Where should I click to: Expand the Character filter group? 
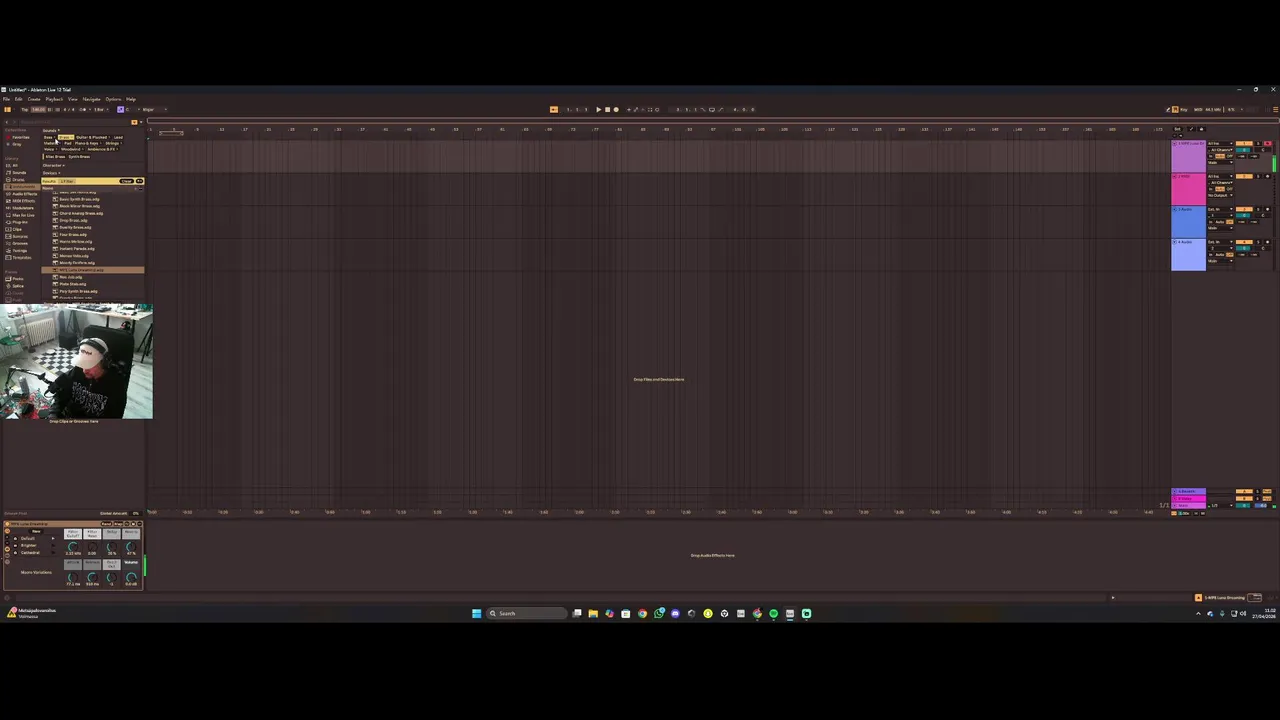tap(54, 165)
